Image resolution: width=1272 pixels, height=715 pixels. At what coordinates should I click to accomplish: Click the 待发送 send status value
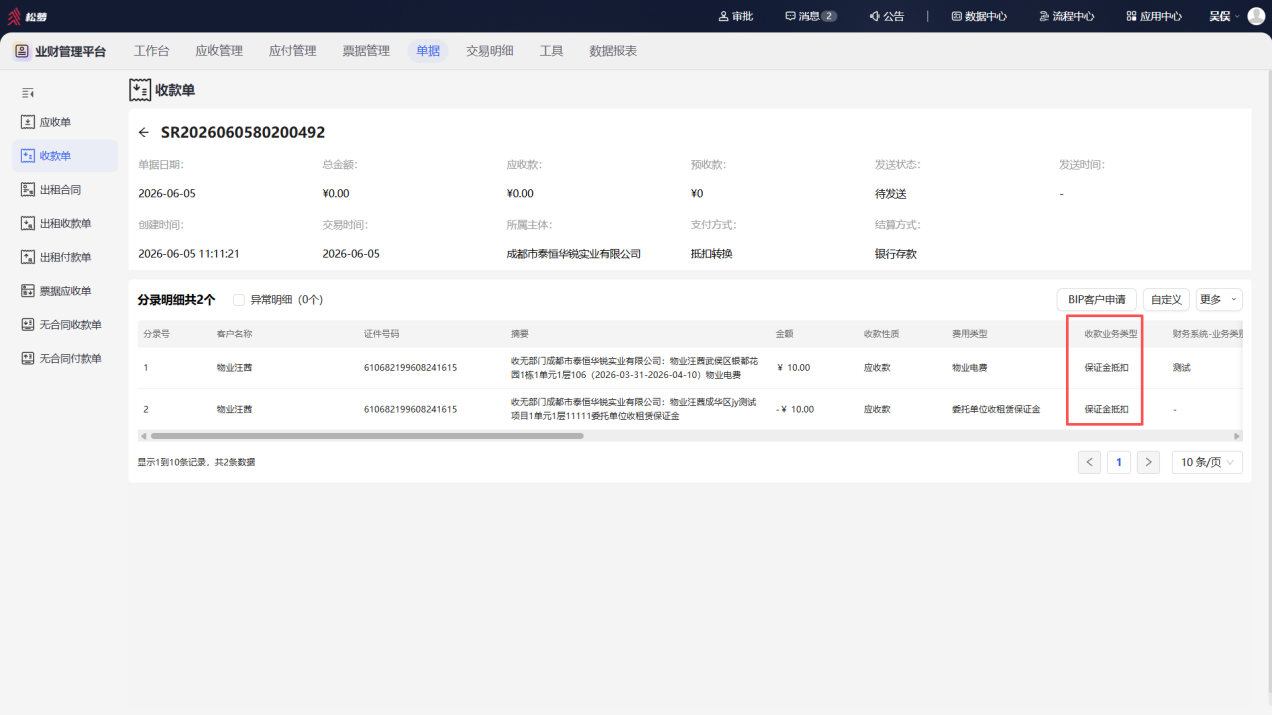pyautogui.click(x=891, y=194)
